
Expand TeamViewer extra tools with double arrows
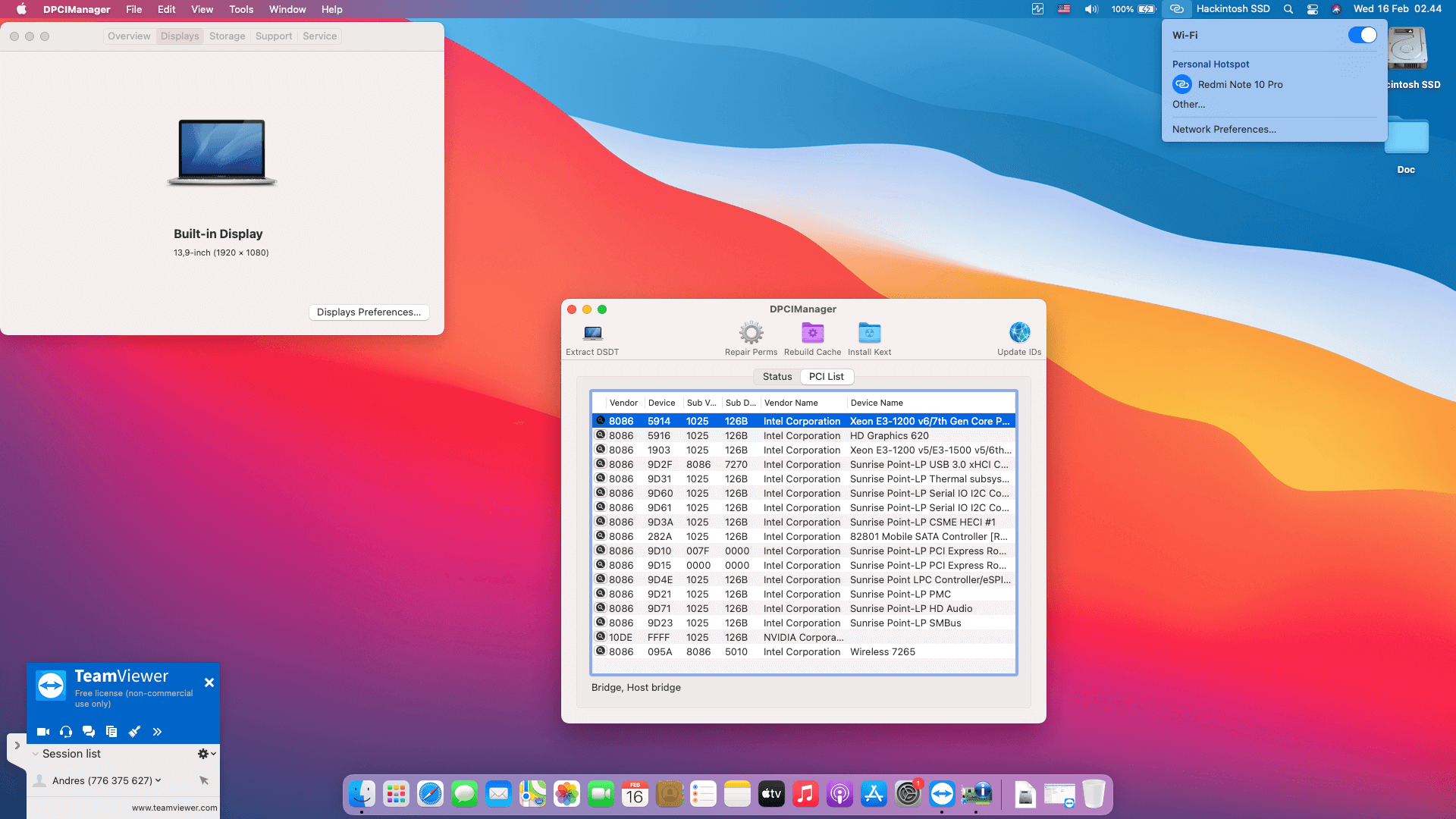coord(158,731)
